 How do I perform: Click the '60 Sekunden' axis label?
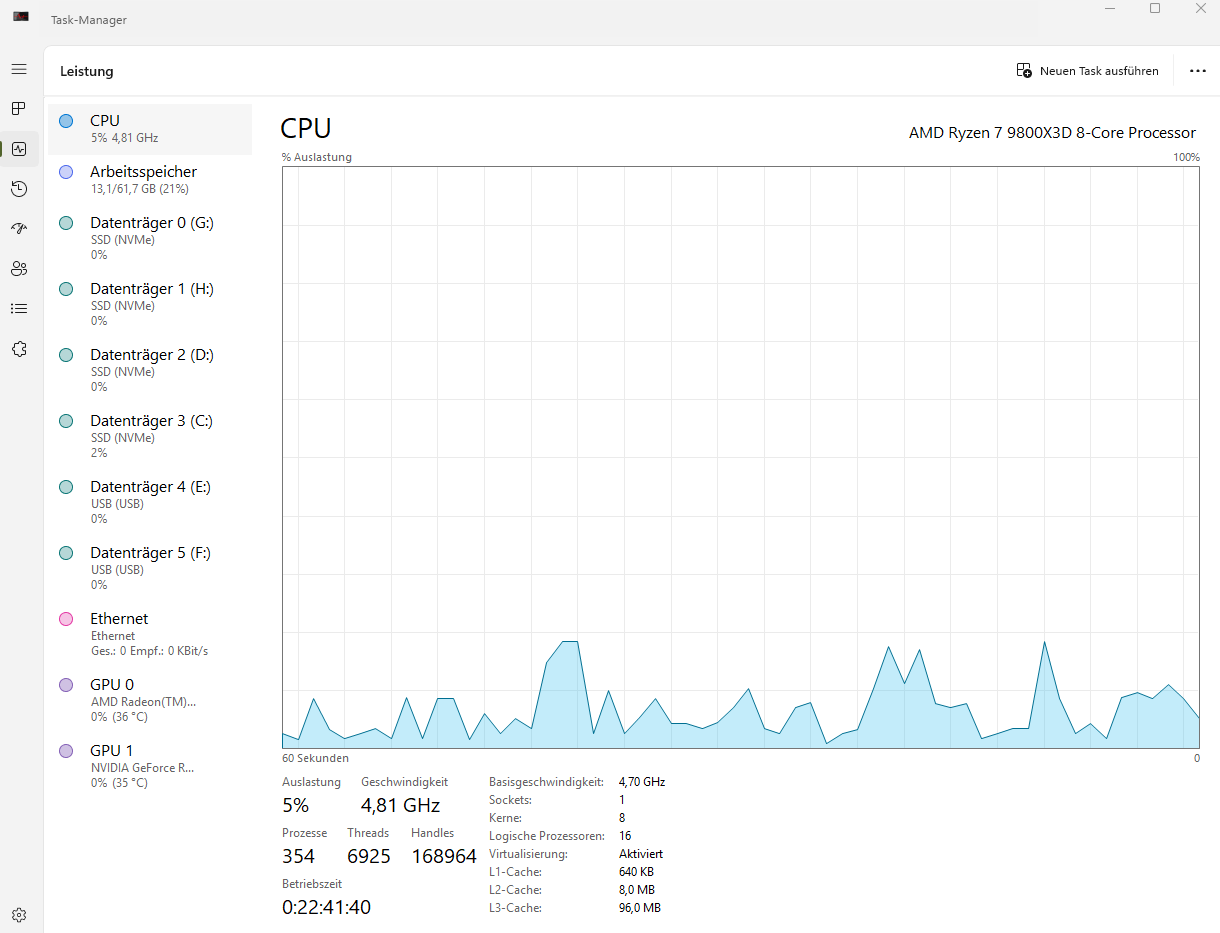tap(315, 758)
